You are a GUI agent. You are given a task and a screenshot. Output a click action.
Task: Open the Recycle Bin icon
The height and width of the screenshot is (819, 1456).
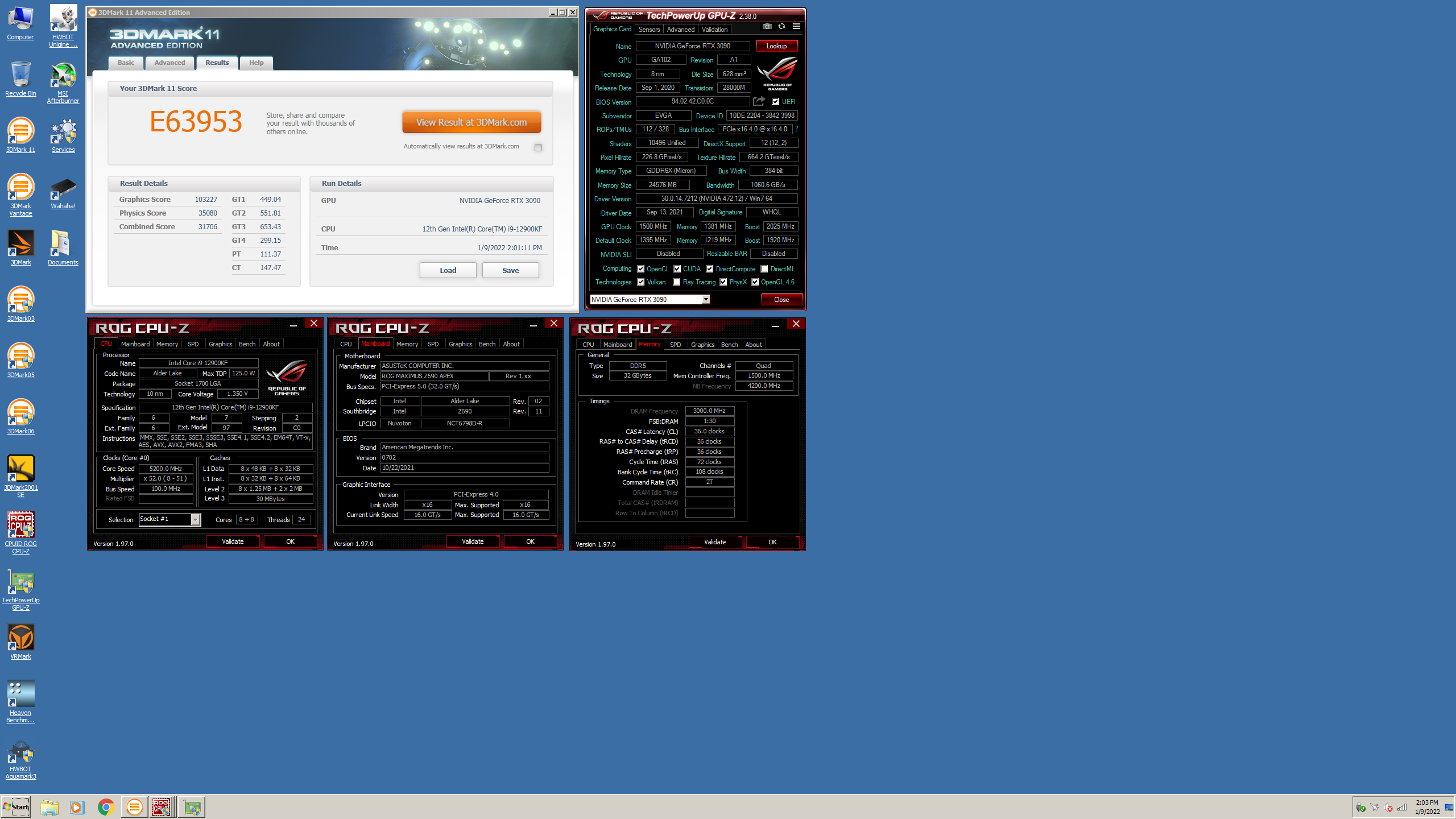click(20, 78)
